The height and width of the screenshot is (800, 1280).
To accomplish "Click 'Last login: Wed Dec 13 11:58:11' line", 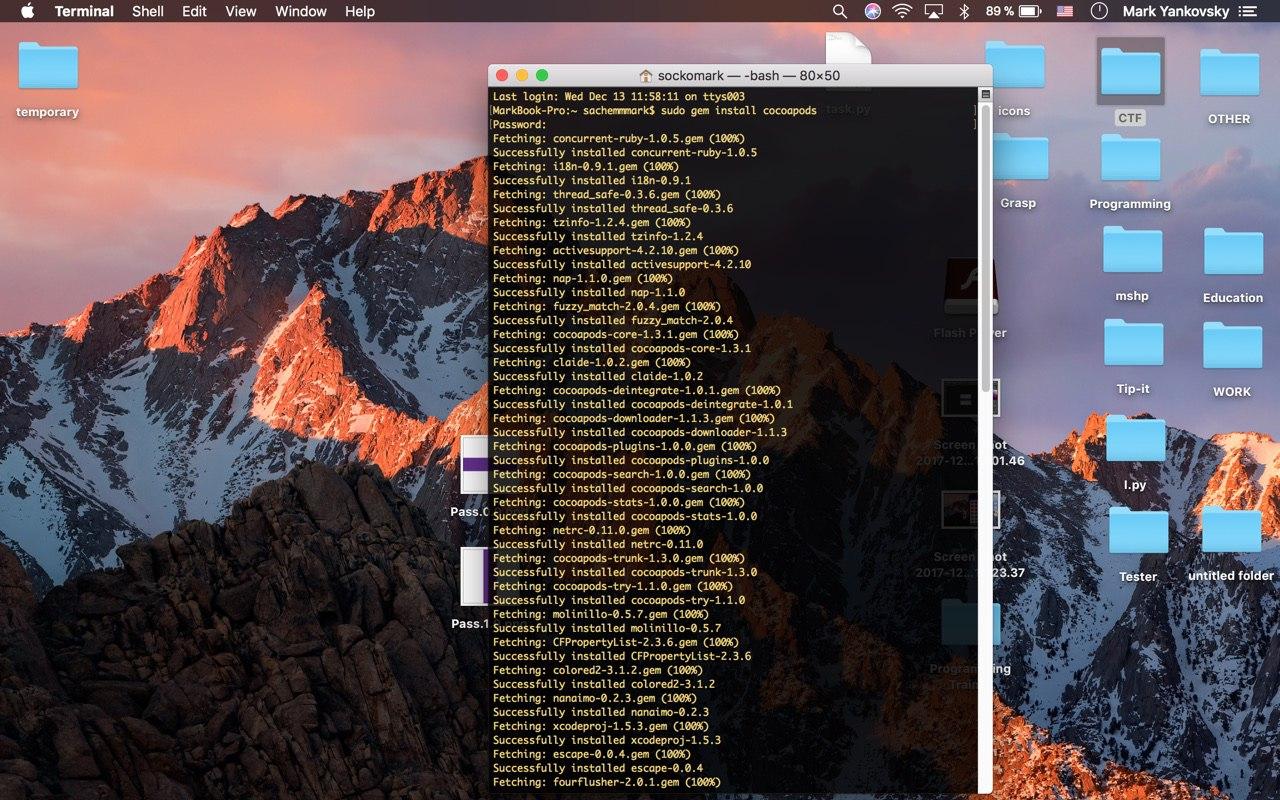I will (x=619, y=96).
